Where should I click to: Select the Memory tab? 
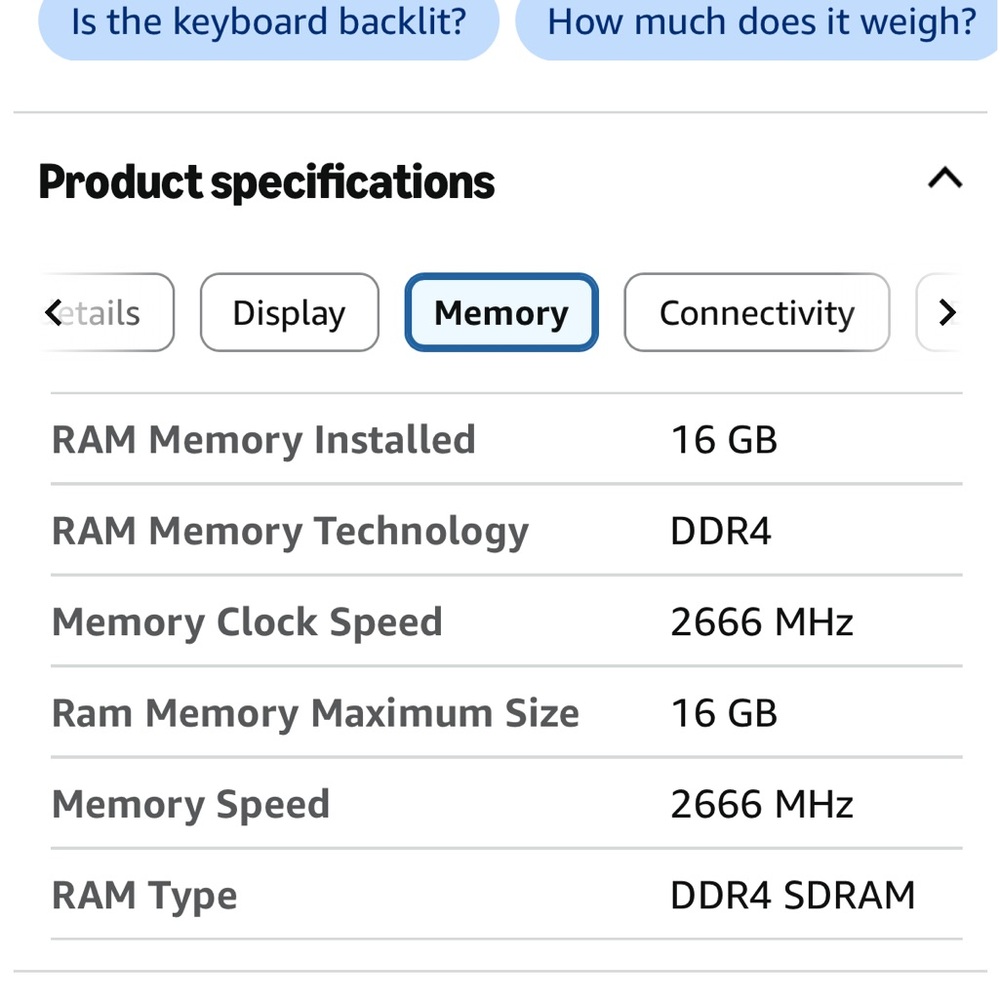(x=501, y=312)
